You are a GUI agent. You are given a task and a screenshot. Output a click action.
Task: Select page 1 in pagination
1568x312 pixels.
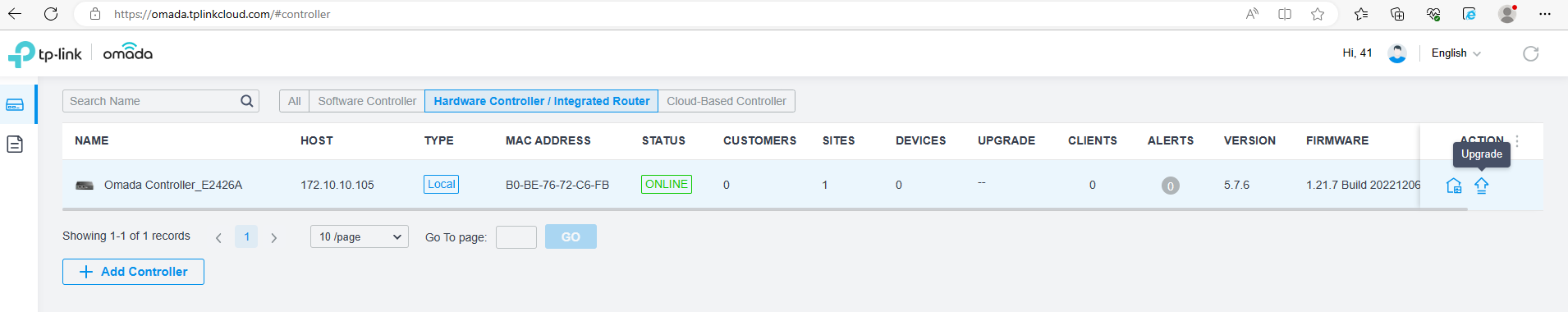[246, 236]
